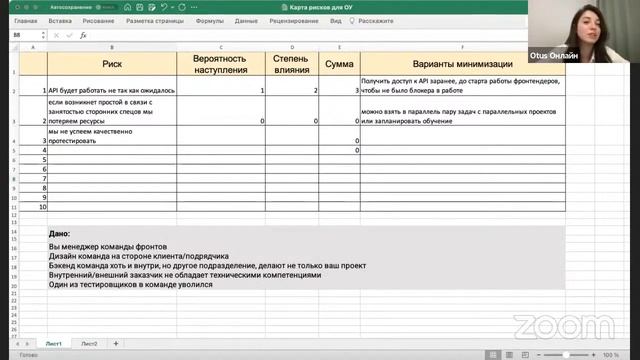The image size is (640, 360).
Task: Click the save-as edit icon in the title bar
Action: click(152, 7)
